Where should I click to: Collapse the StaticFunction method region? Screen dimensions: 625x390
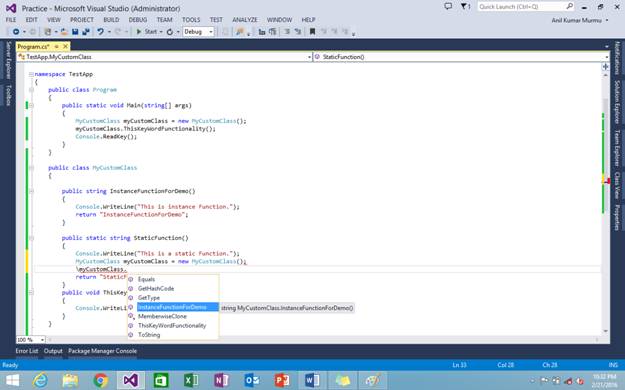click(x=31, y=238)
